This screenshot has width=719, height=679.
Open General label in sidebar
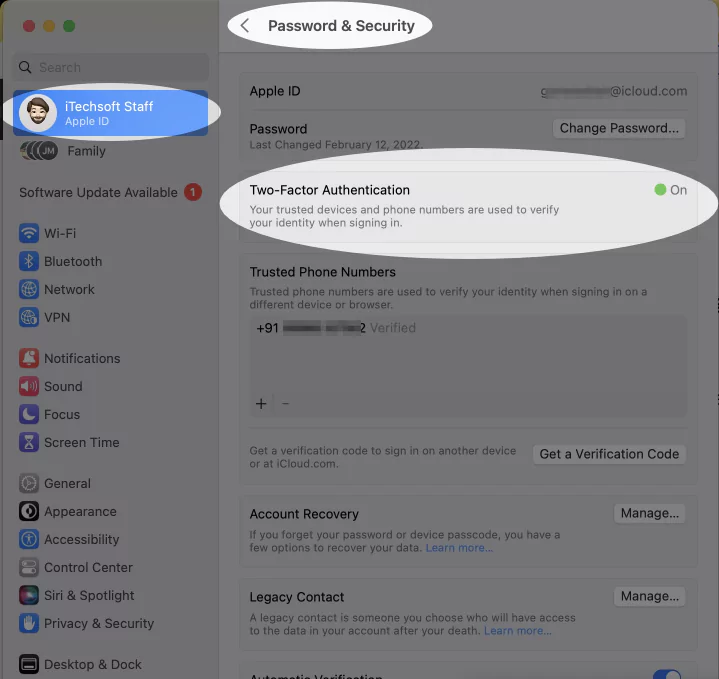67,483
